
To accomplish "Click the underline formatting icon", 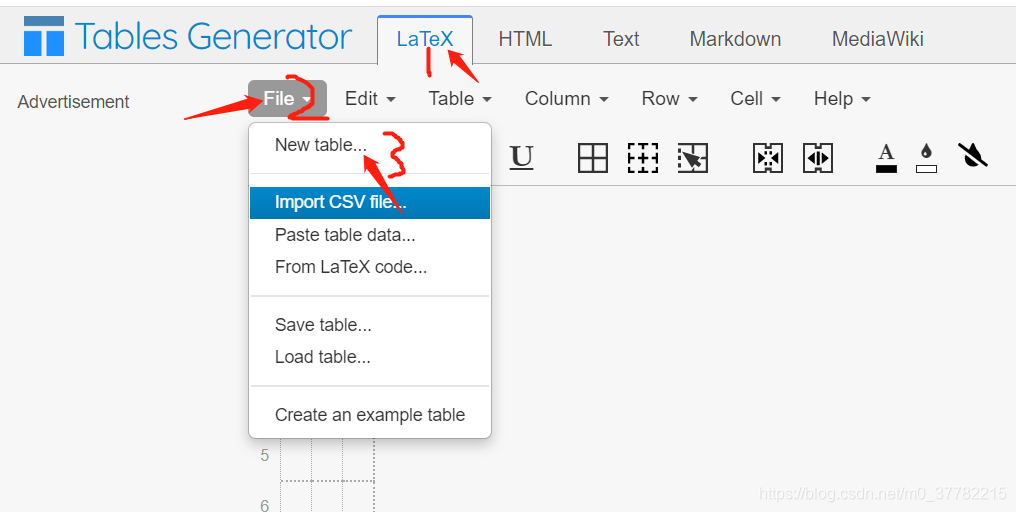I will pos(521,157).
